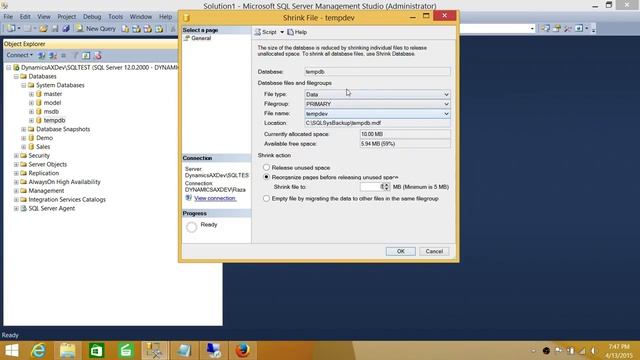Click the Toolbox wrench toolbar icon

(x=568, y=28)
